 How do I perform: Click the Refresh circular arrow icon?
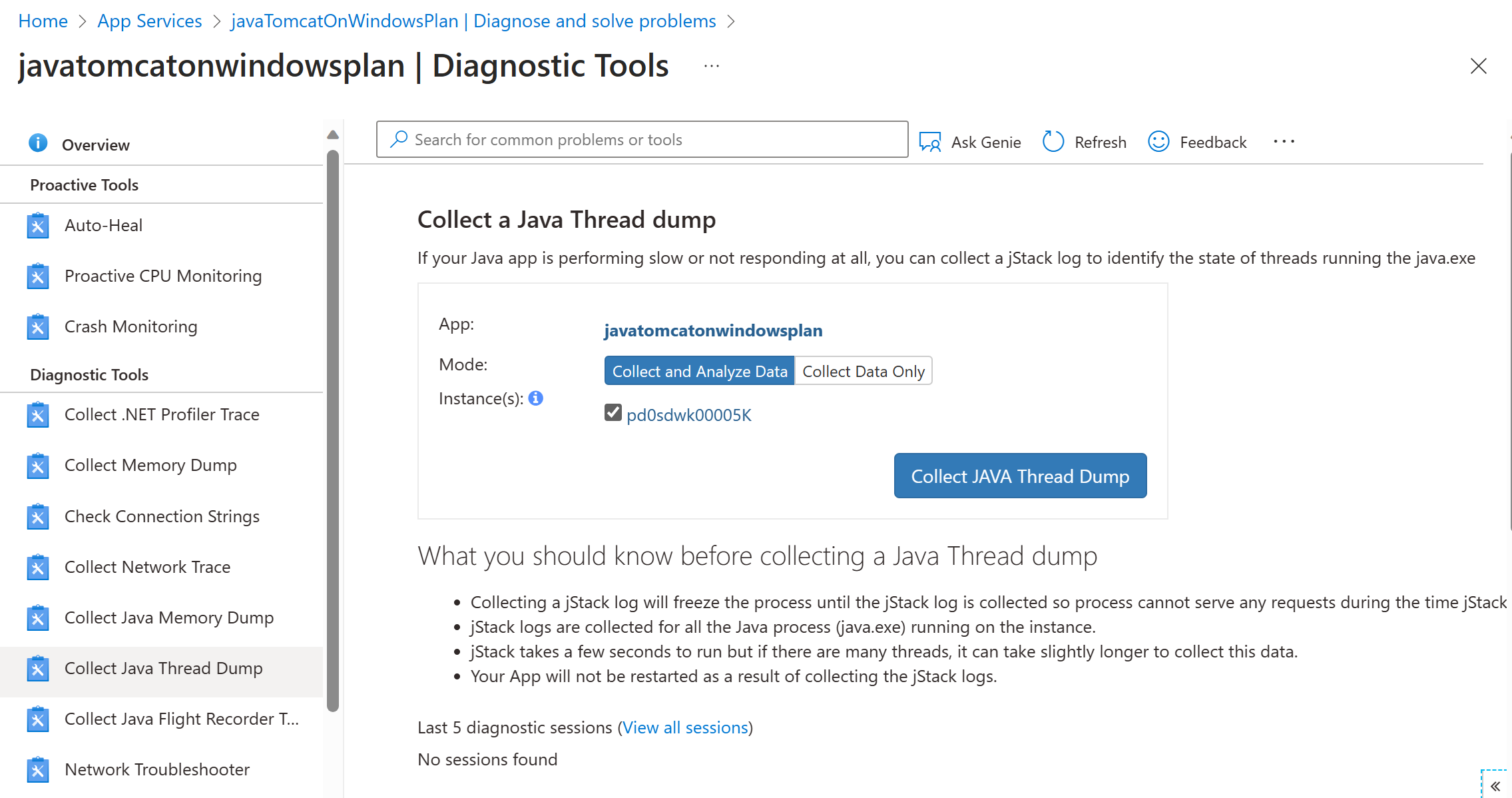point(1053,141)
